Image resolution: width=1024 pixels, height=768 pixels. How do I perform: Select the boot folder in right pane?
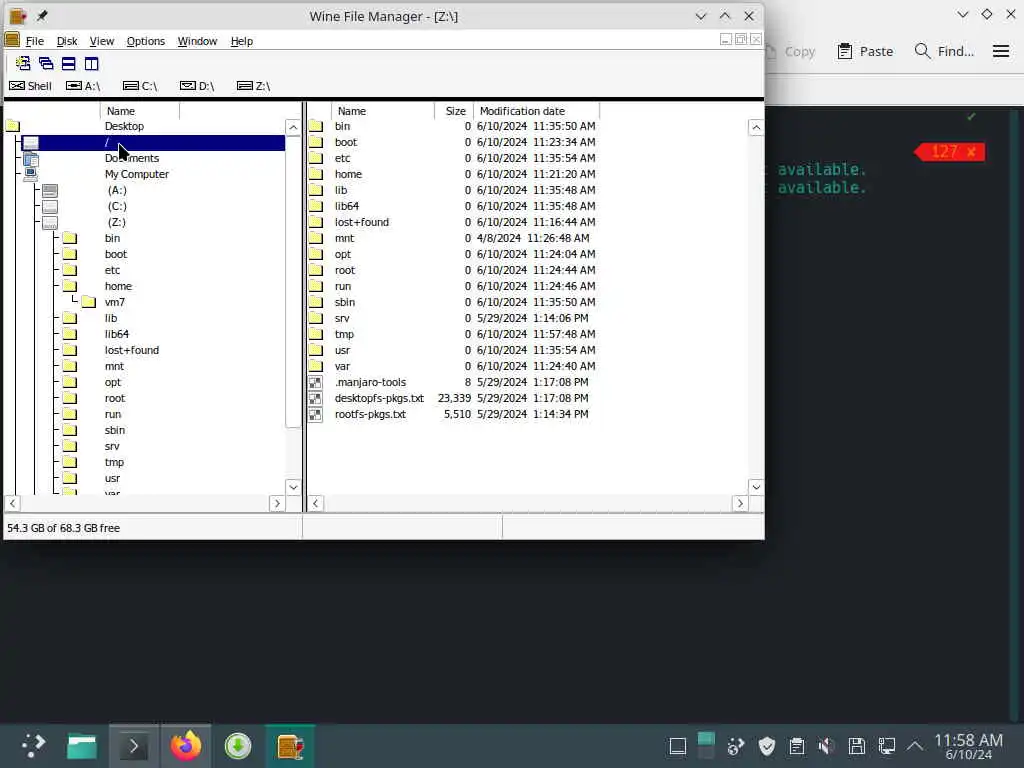point(345,142)
